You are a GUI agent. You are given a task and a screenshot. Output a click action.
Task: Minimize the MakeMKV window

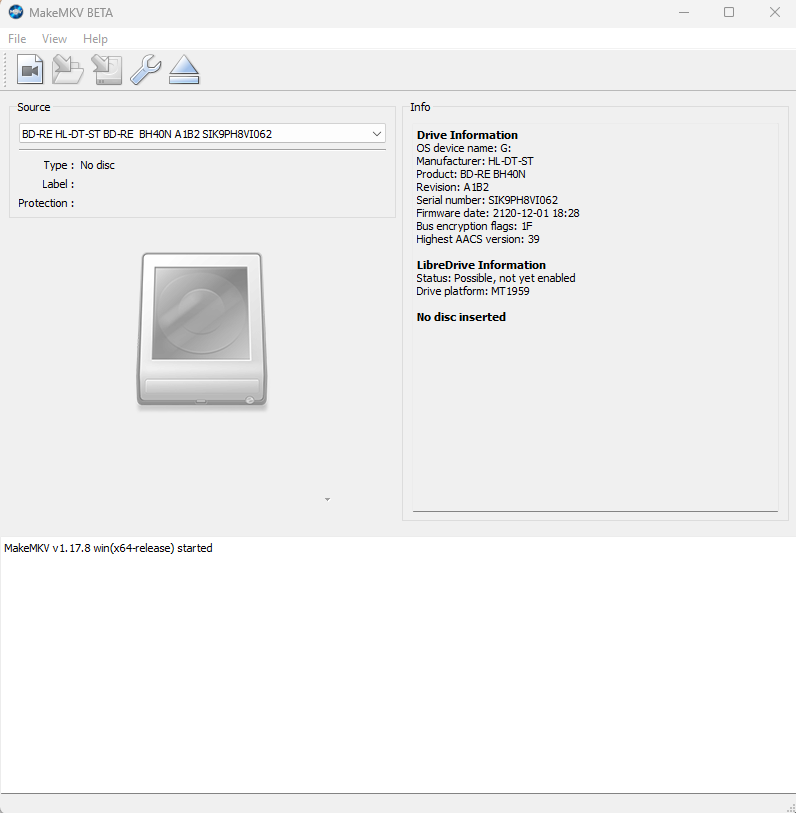pyautogui.click(x=684, y=12)
